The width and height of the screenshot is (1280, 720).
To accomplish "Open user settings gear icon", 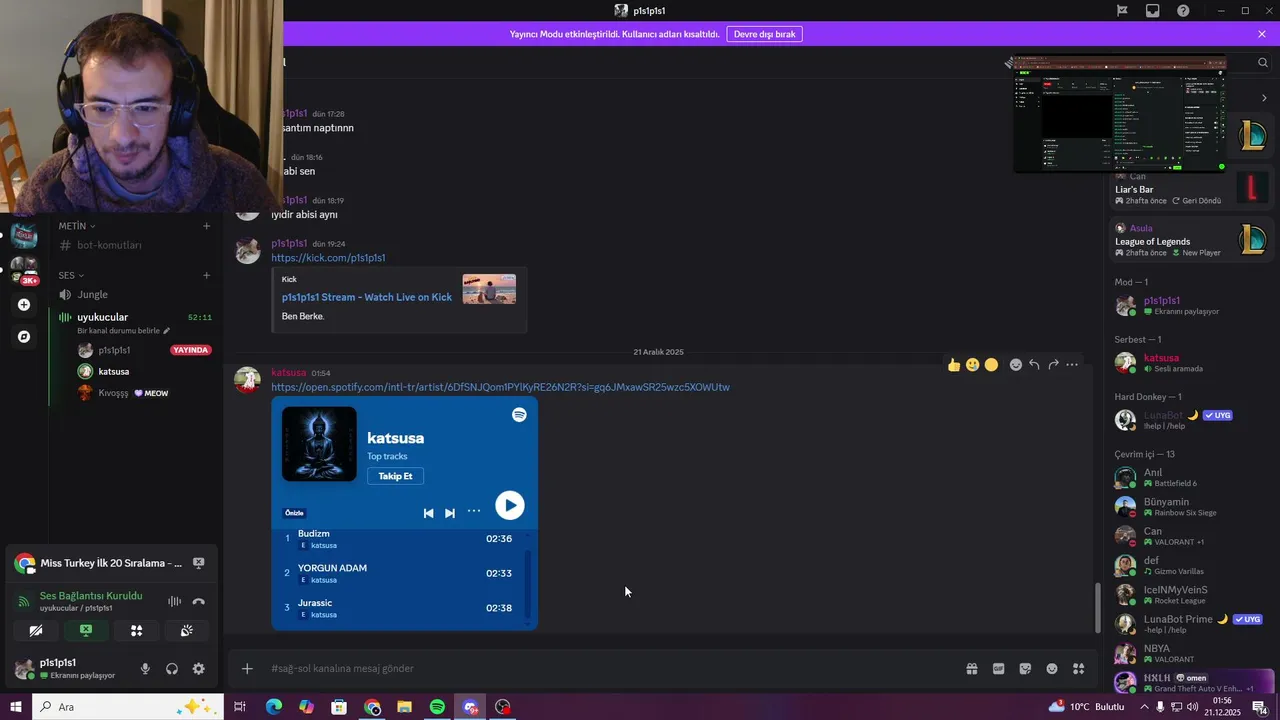I will click(198, 669).
